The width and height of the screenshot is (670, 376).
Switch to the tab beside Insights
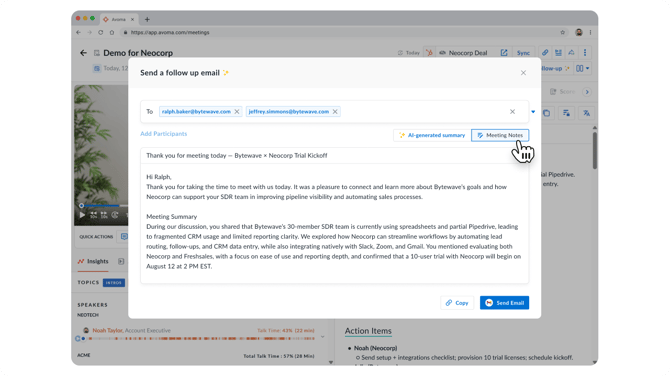pyautogui.click(x=121, y=261)
